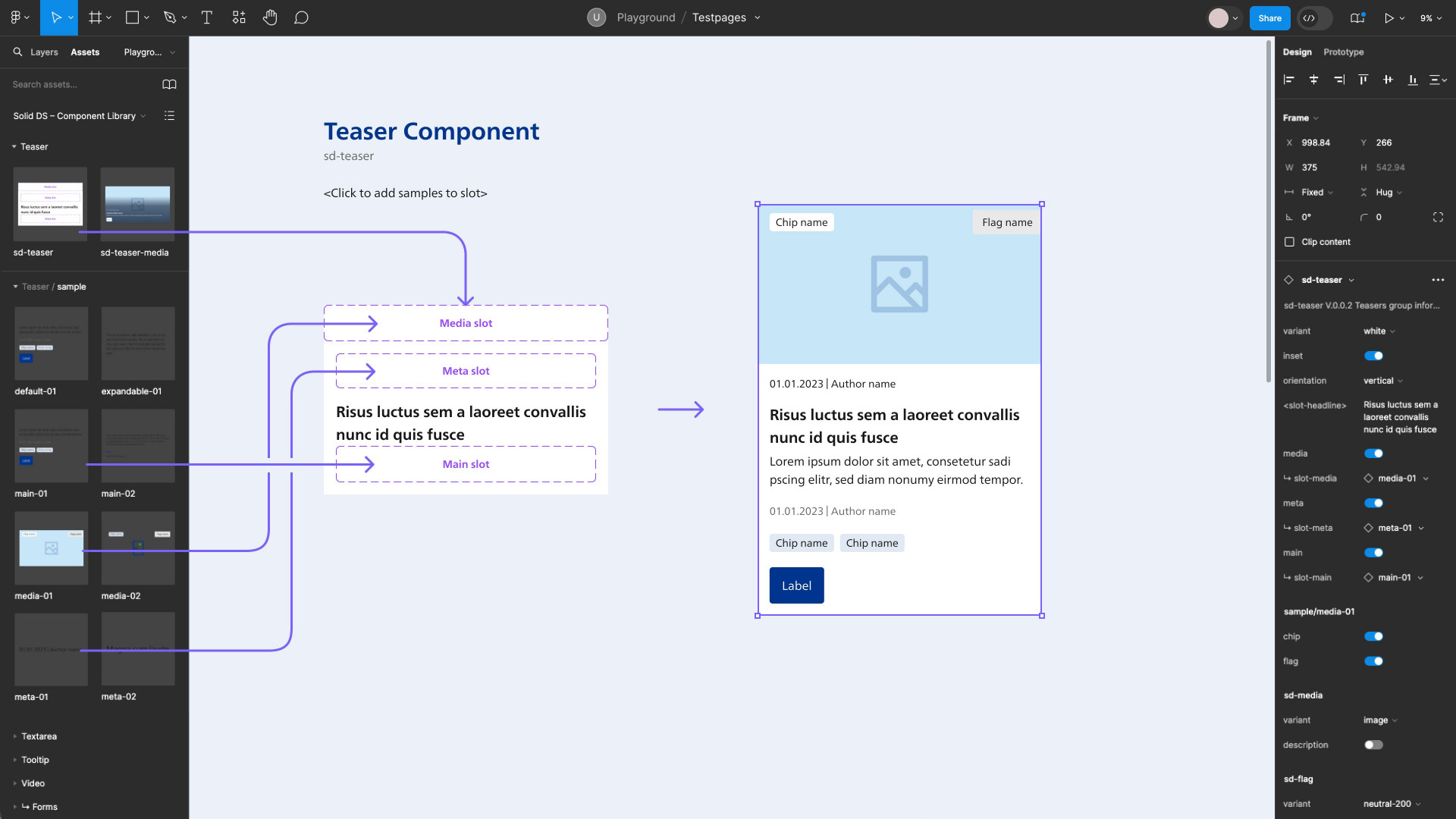1456x819 pixels.
Task: Change the variant dropdown from white
Action: (1379, 331)
